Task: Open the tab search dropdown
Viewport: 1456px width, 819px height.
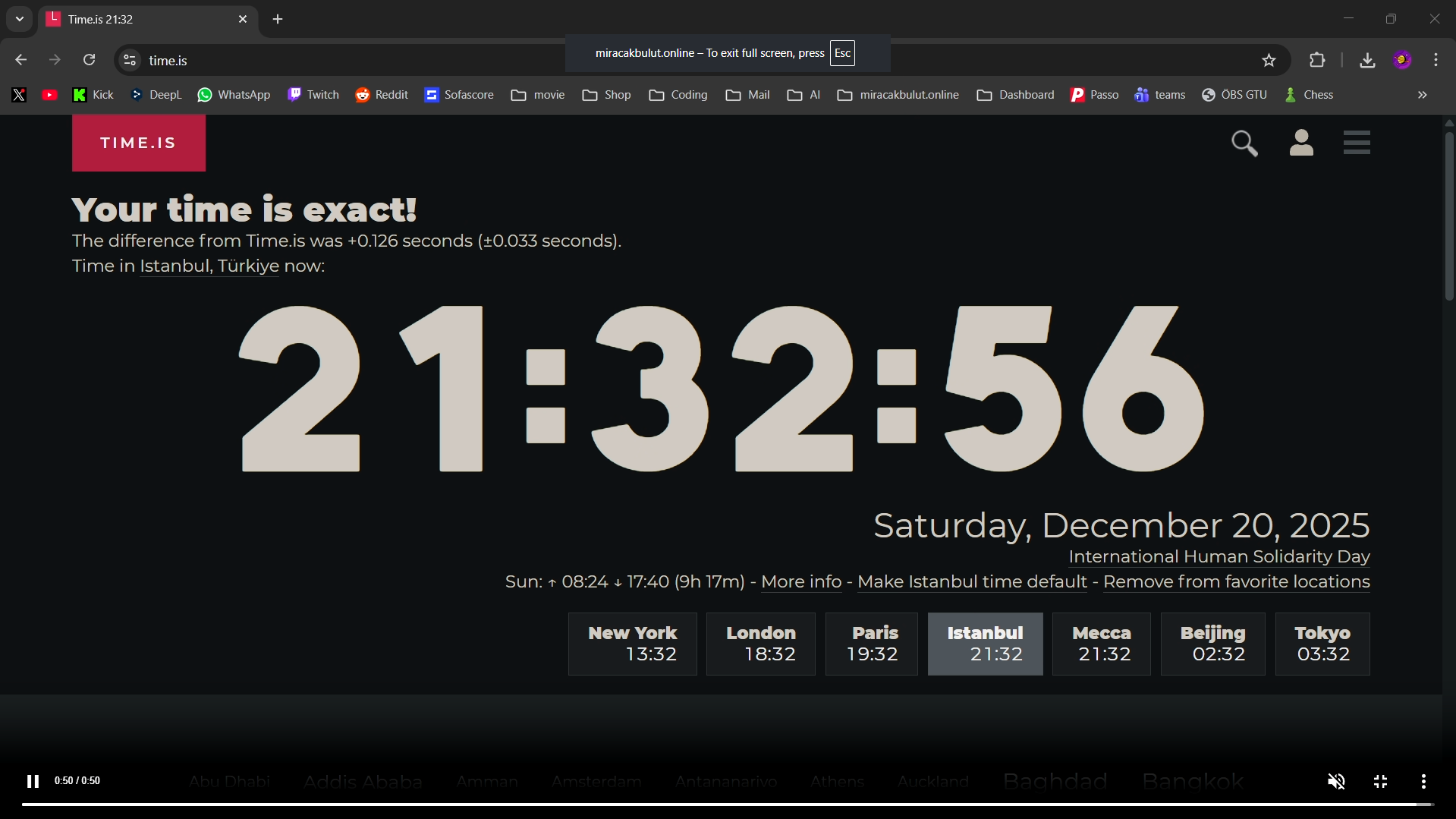Action: point(20,19)
